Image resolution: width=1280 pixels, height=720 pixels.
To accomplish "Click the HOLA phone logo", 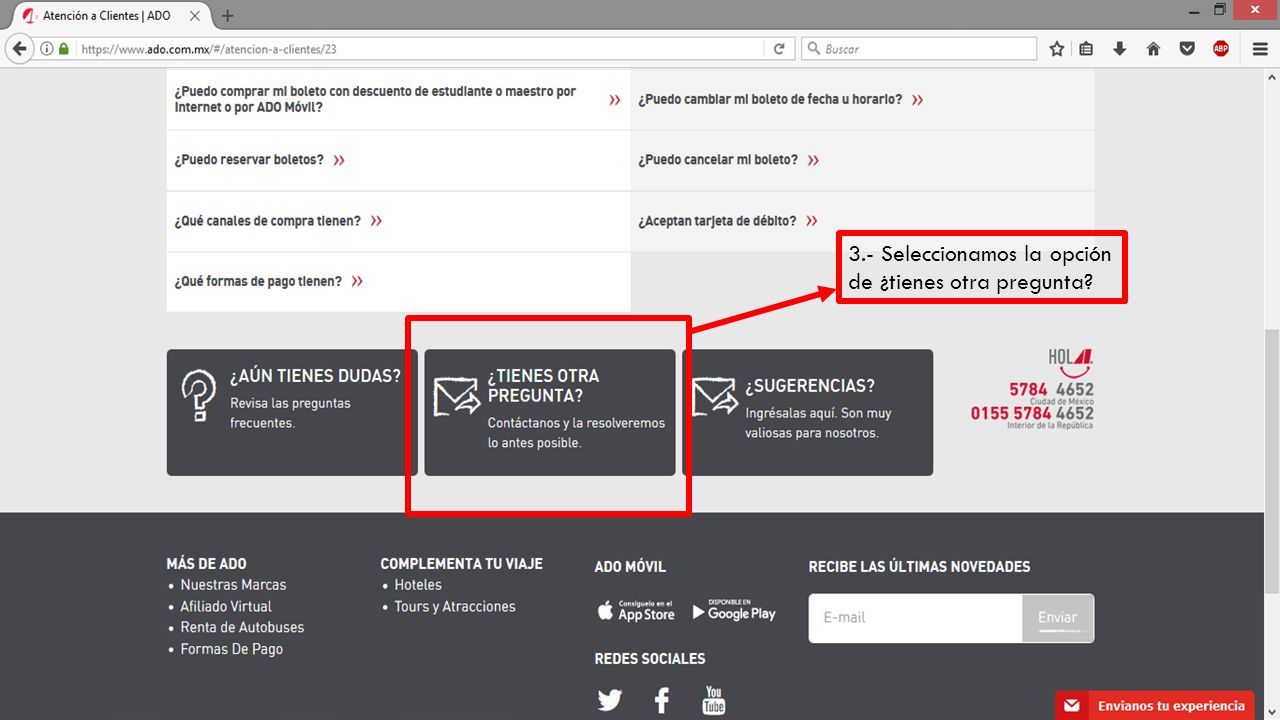I will (1071, 363).
